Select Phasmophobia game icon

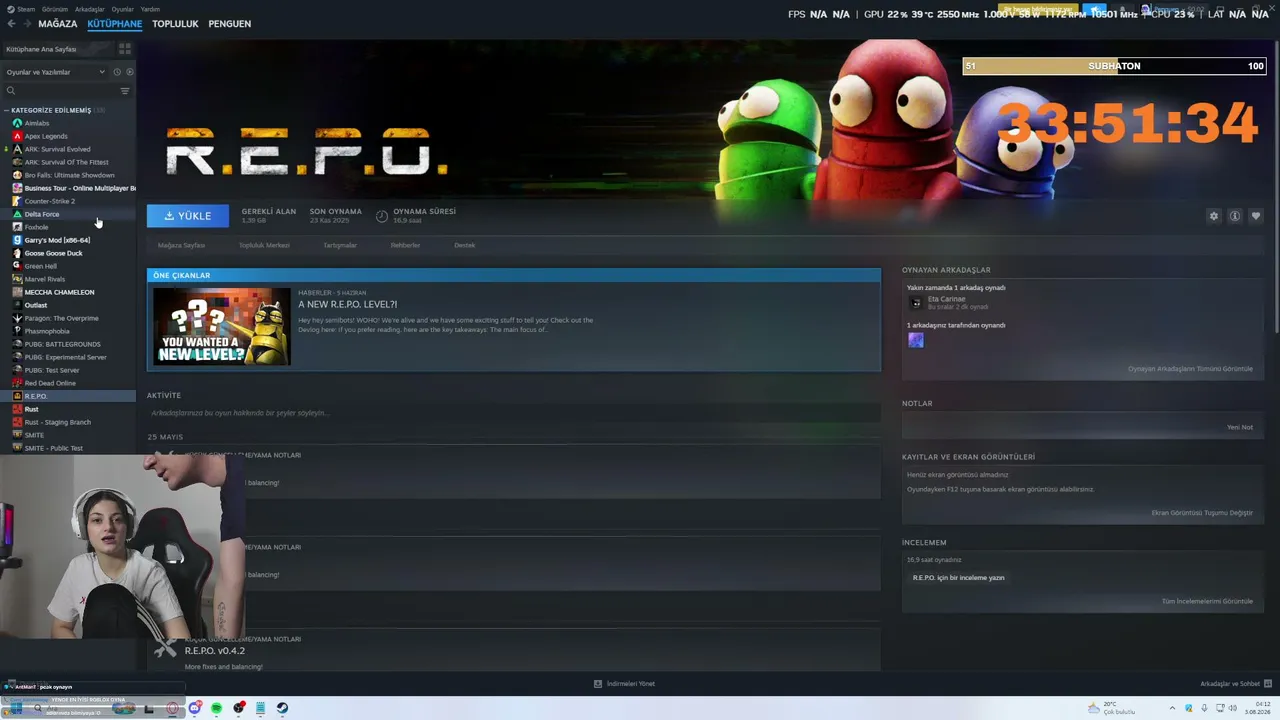point(17,331)
